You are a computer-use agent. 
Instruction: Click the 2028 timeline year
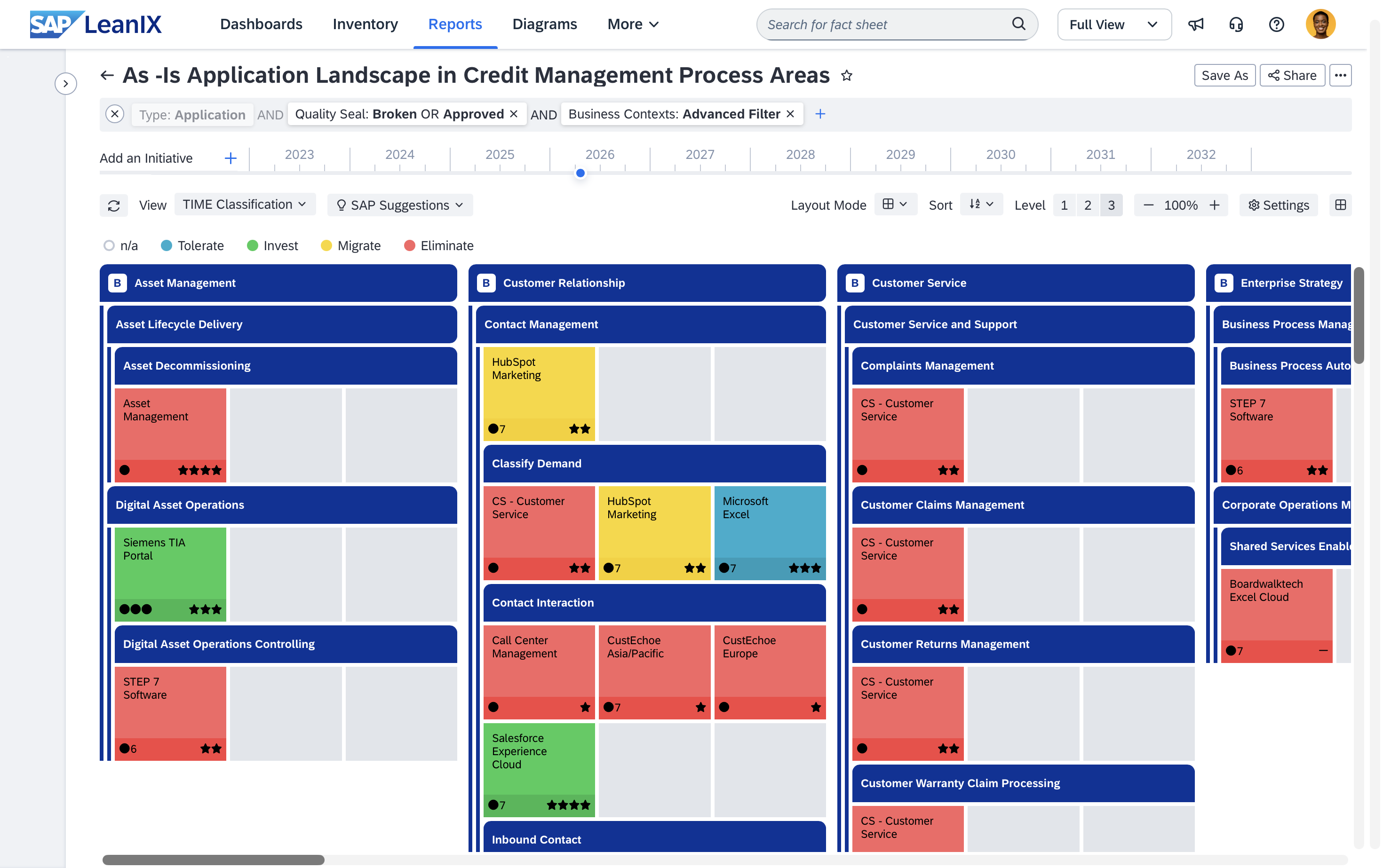point(800,154)
